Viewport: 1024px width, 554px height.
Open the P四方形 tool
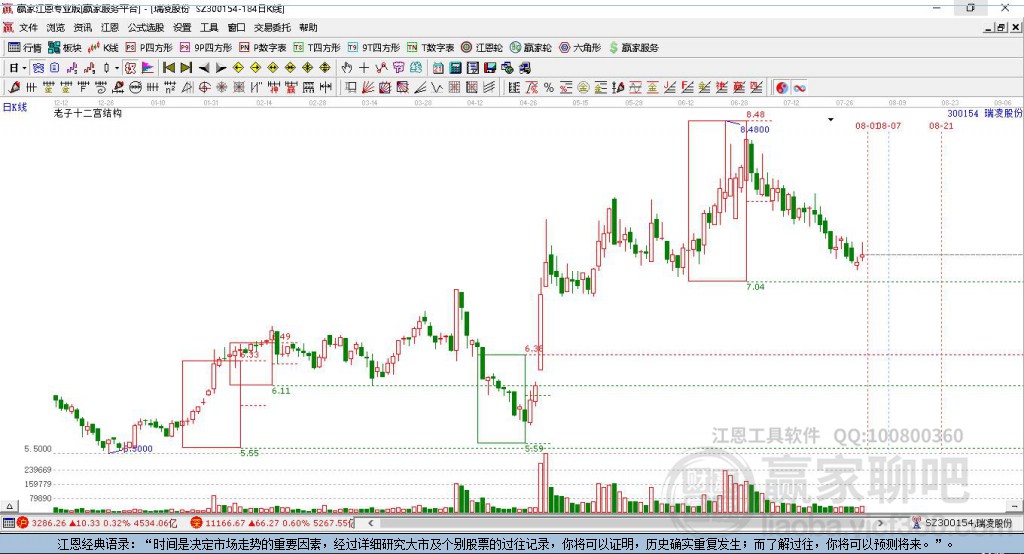(x=149, y=48)
